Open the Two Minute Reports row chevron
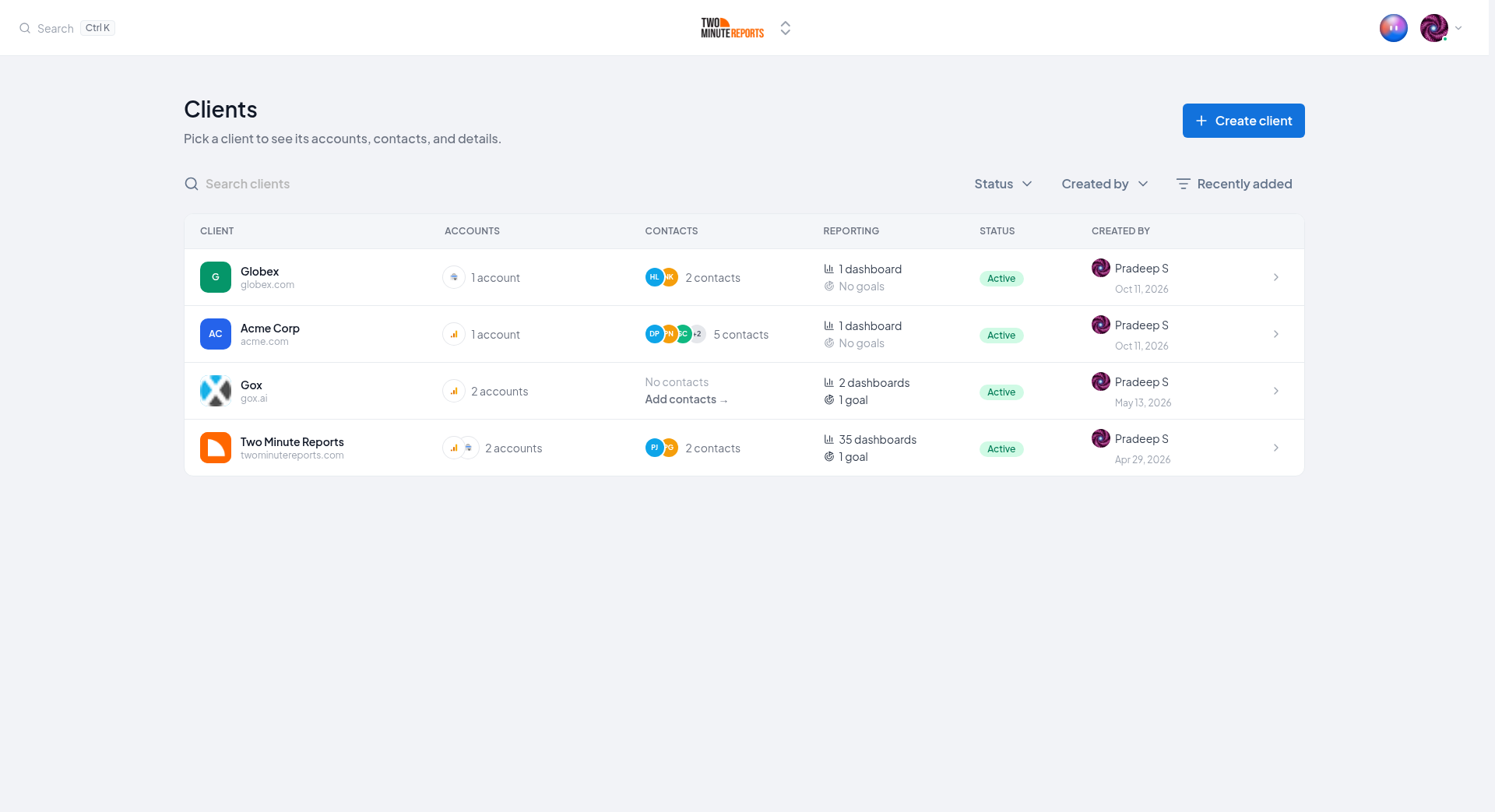1495x812 pixels. coord(1276,448)
